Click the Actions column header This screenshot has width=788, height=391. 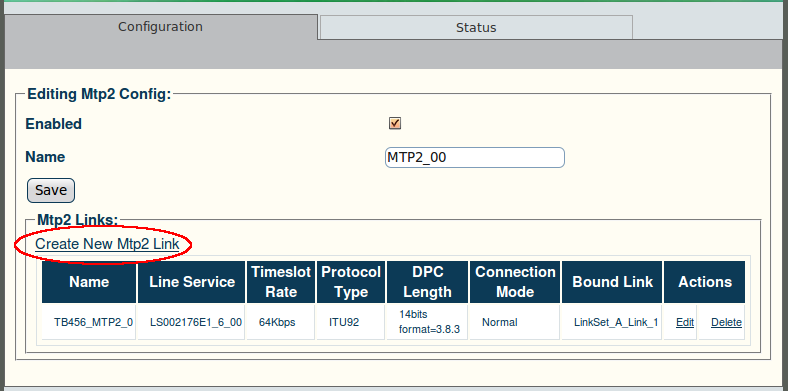coord(705,282)
